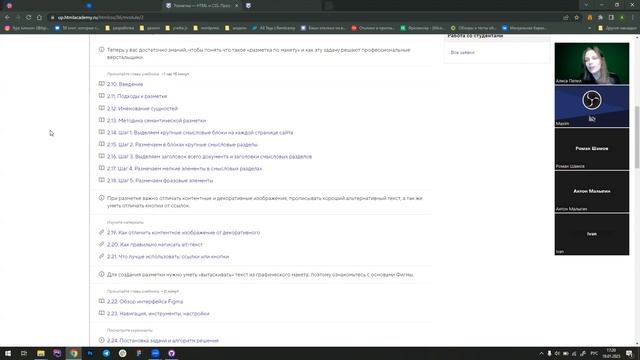Click the browser Back arrow
The height and width of the screenshot is (360, 640).
point(7,18)
